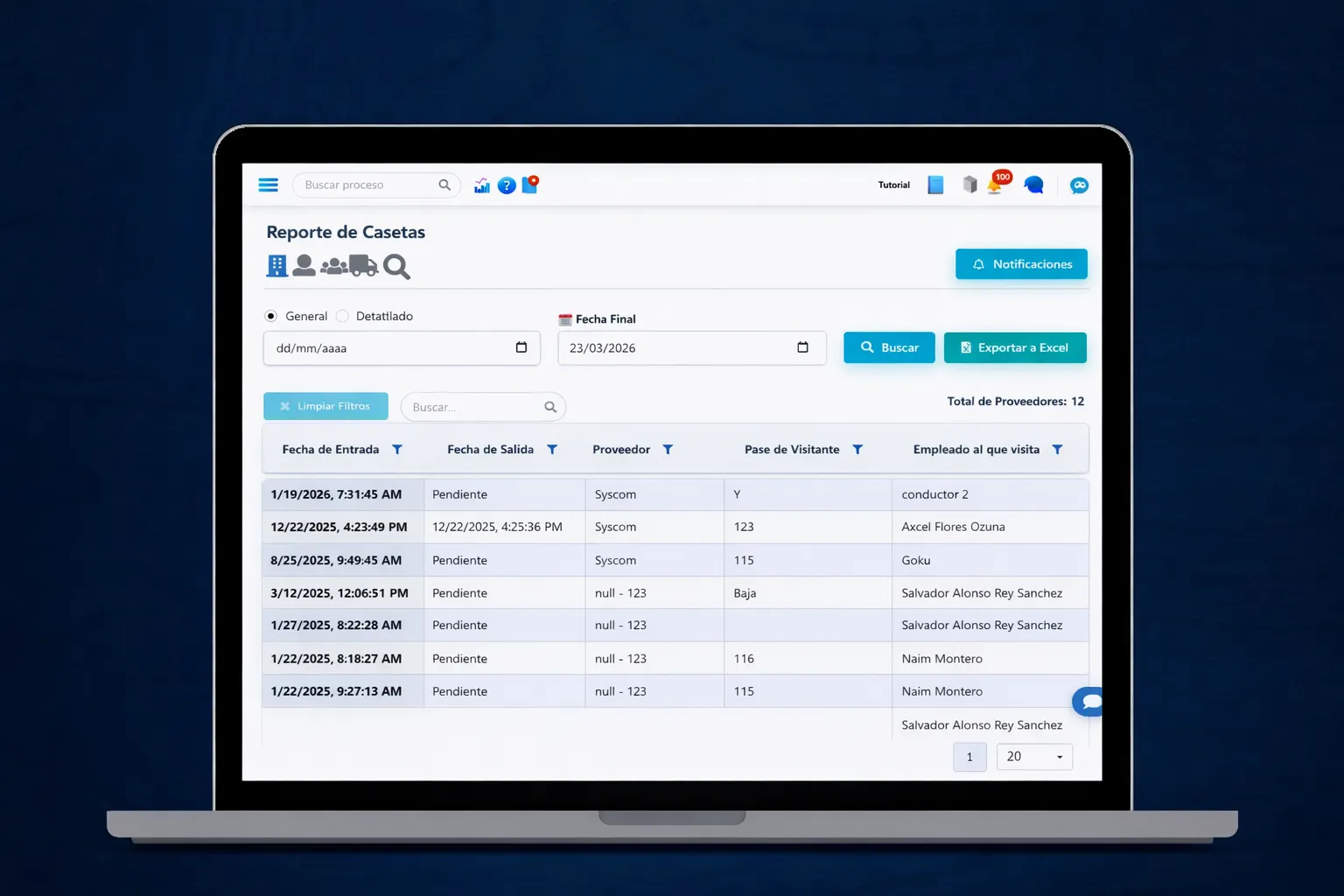Clear filters with Limpiar Filtros
The height and width of the screenshot is (896, 1344).
coord(325,406)
